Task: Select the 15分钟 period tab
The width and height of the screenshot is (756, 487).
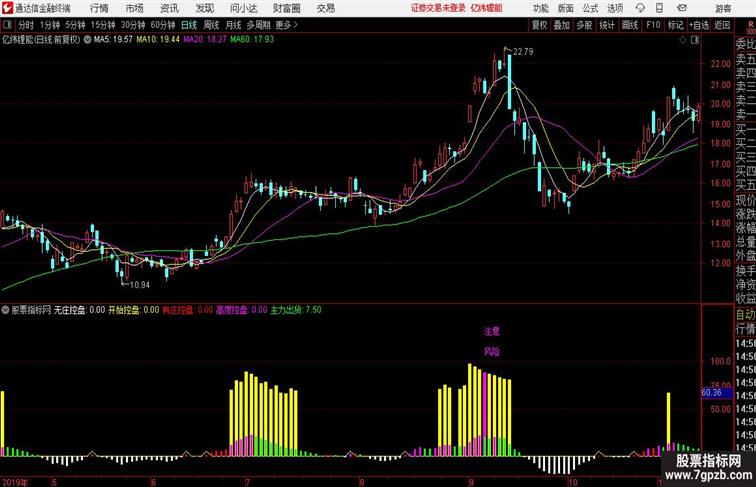Action: coord(103,25)
